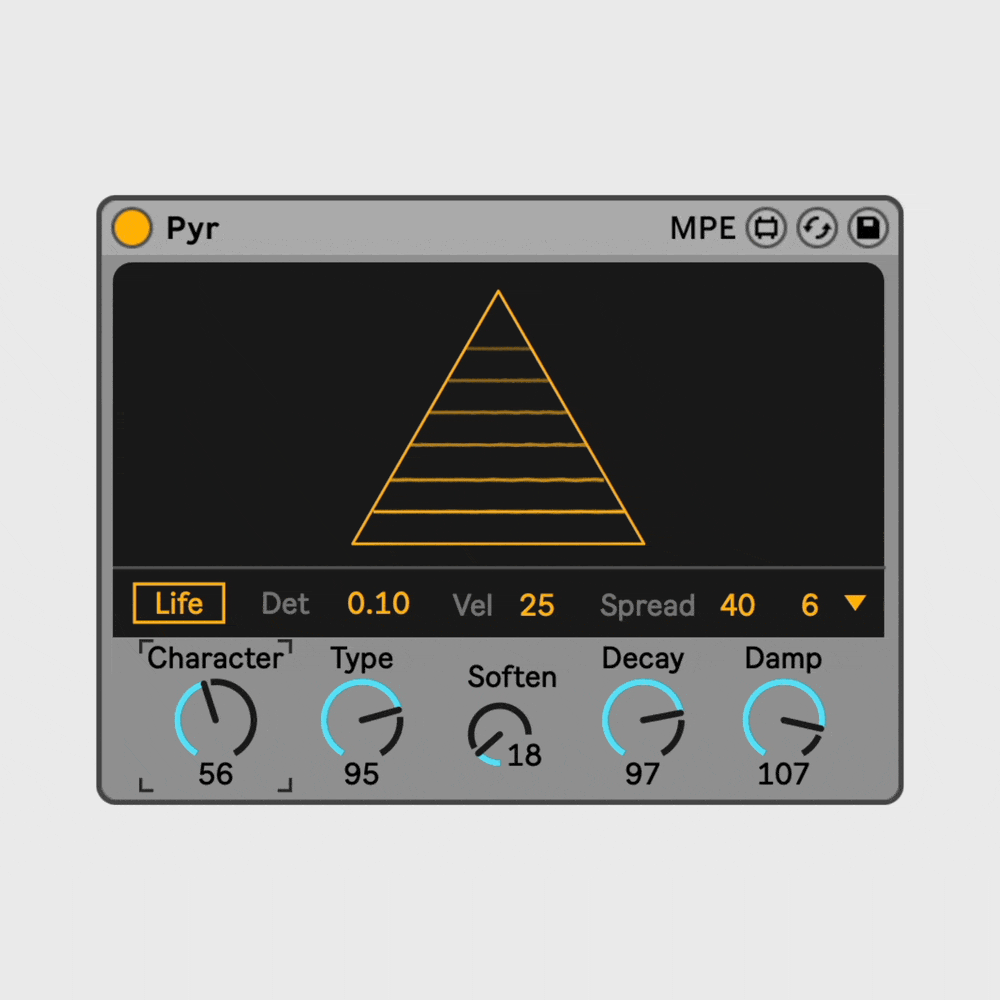Save the current Pyr preset
The width and height of the screenshot is (1000, 1000).
click(x=867, y=228)
